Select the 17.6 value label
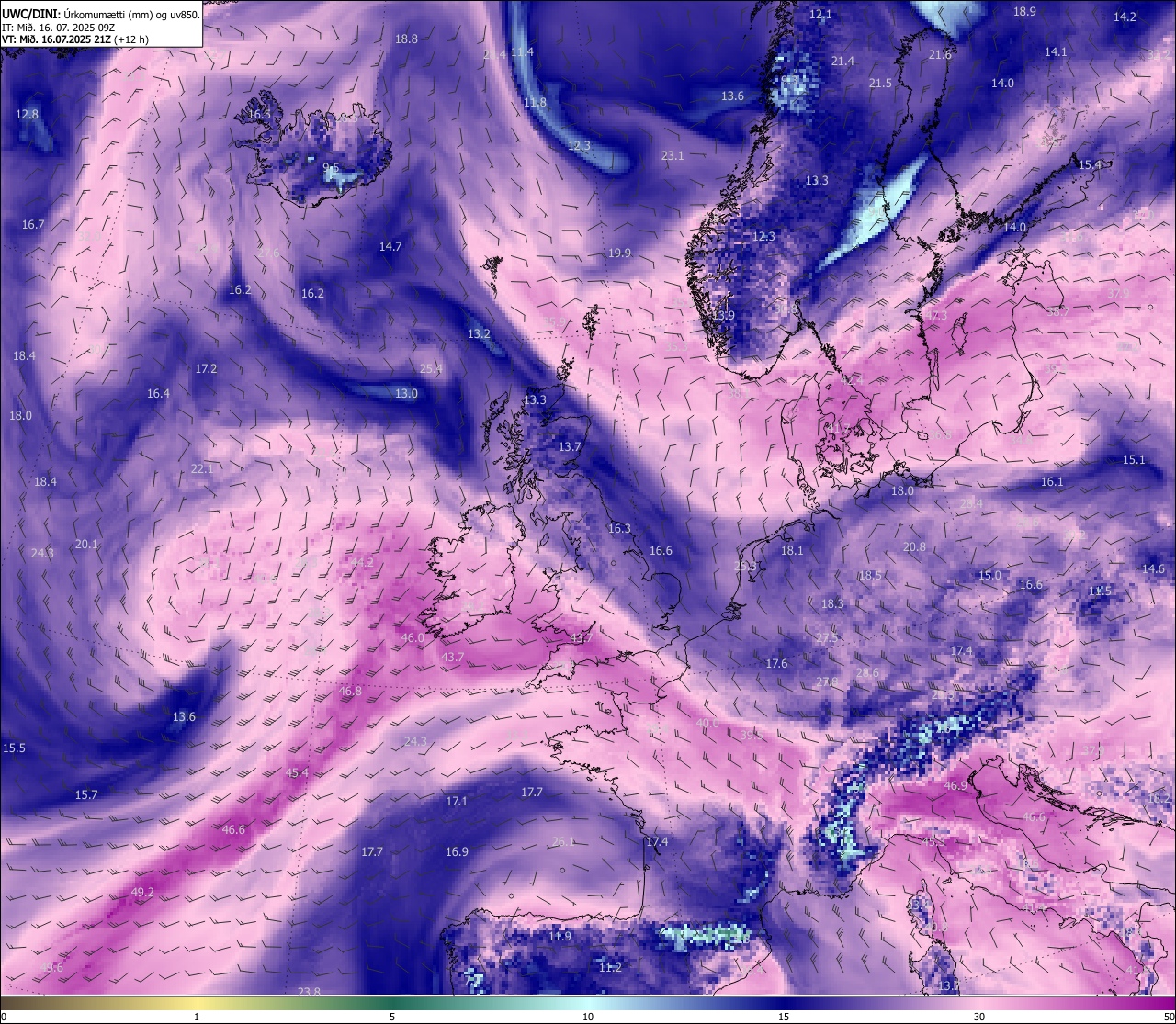The width and height of the screenshot is (1176, 1024). coord(776,664)
